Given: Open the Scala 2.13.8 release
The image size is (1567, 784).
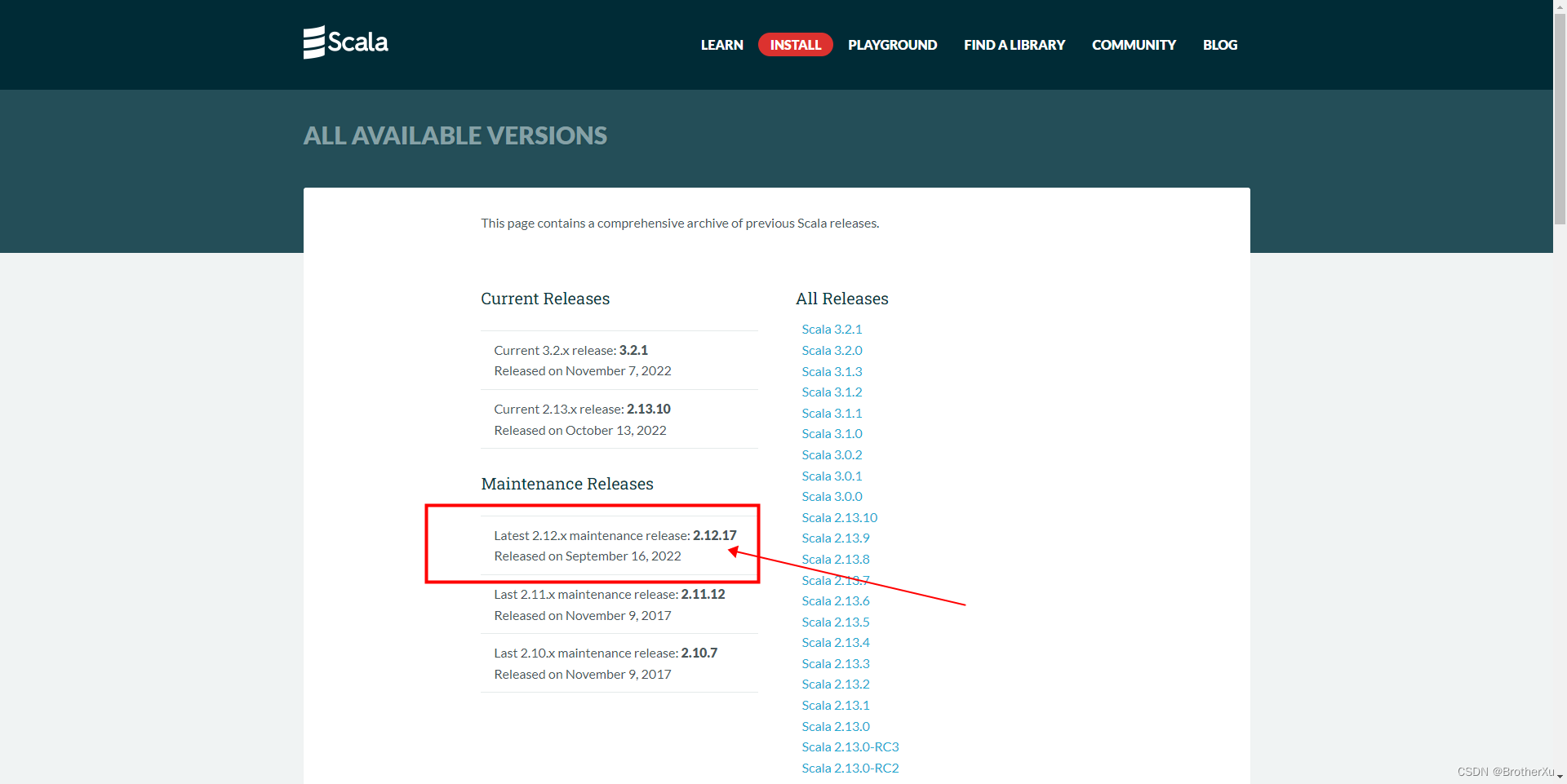Looking at the screenshot, I should (835, 559).
